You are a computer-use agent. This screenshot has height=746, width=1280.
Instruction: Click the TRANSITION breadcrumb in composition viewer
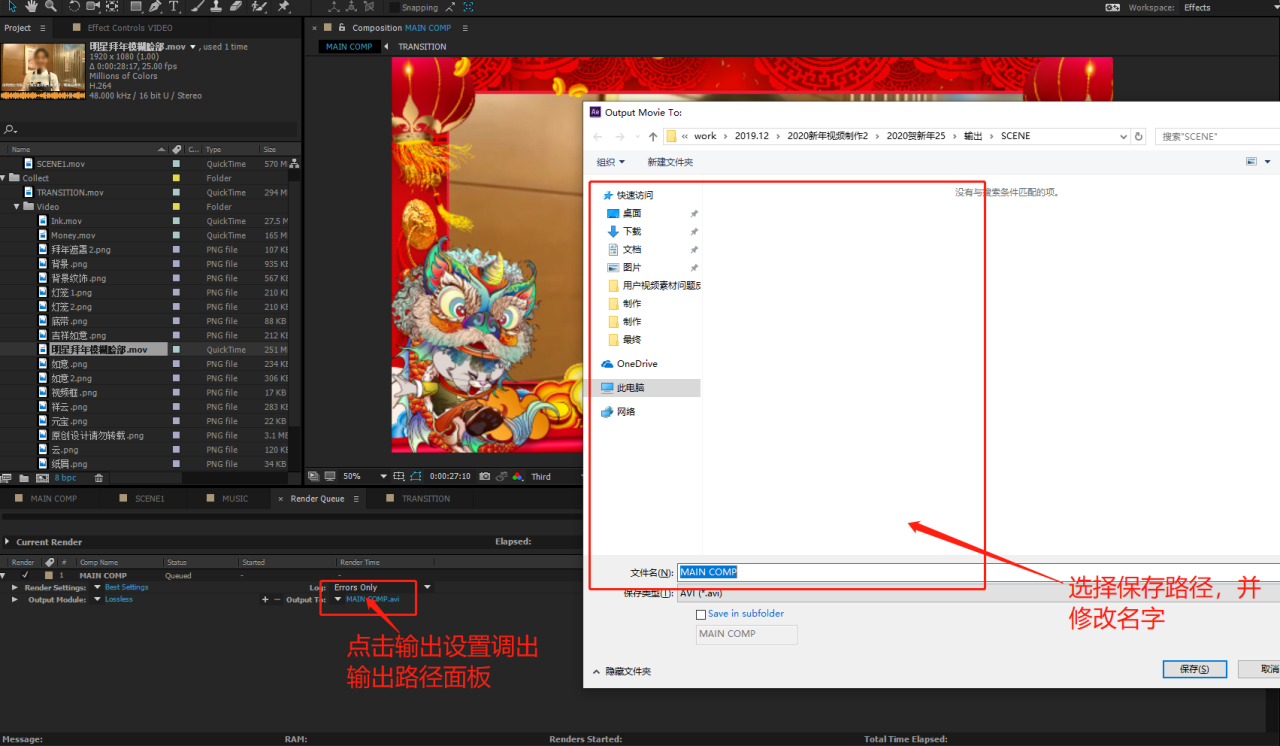422,47
